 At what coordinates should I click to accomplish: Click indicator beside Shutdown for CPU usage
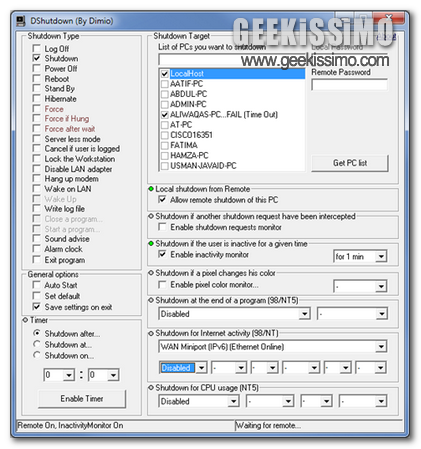coord(151,388)
